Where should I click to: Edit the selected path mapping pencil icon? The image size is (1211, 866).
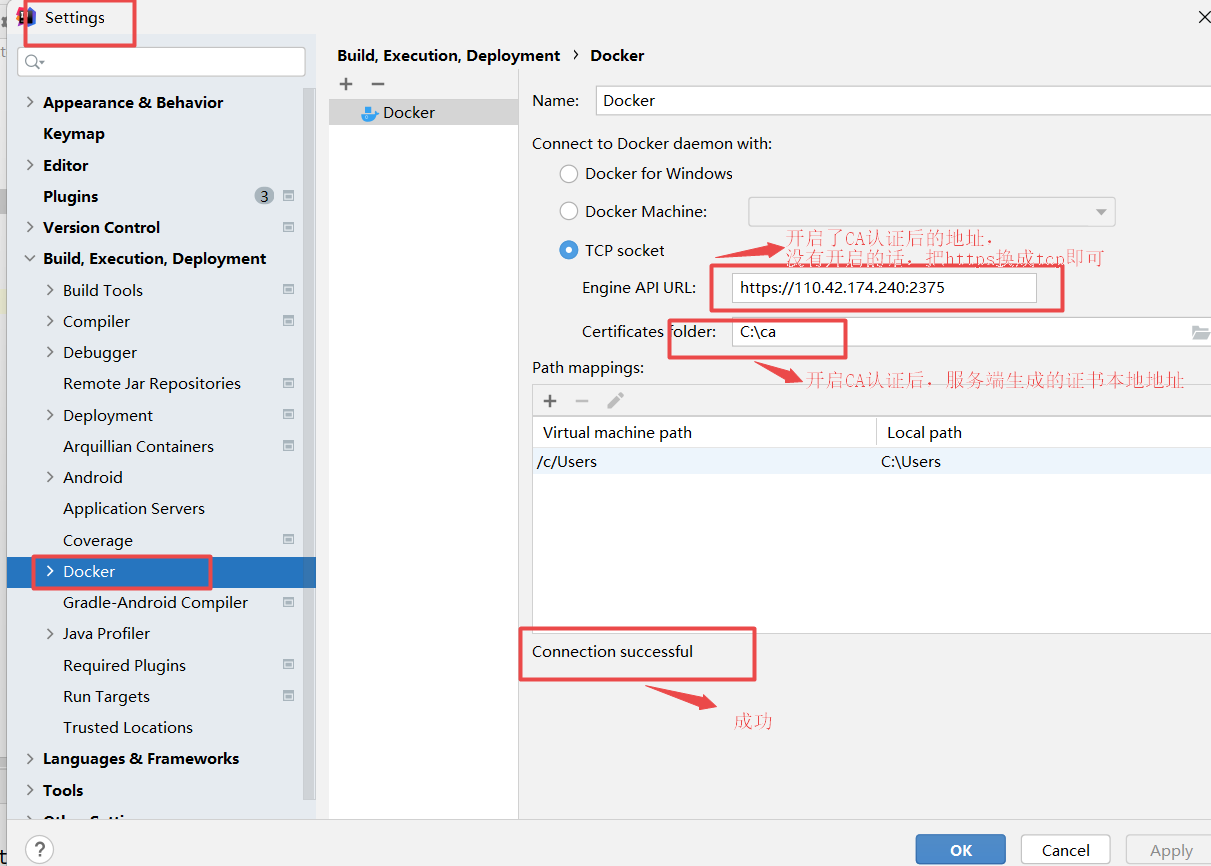615,401
